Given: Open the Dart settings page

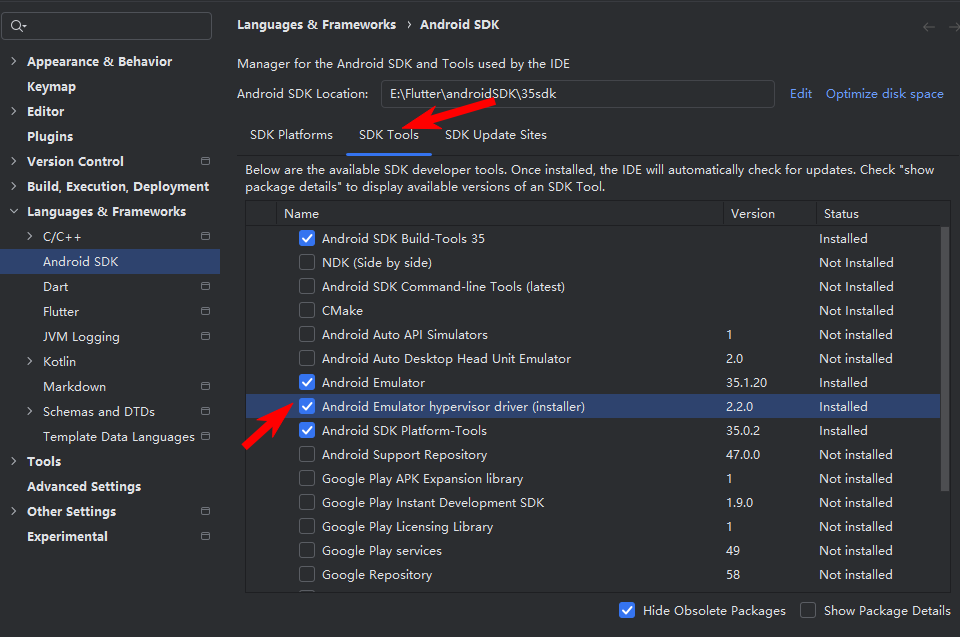Looking at the screenshot, I should click(x=56, y=287).
